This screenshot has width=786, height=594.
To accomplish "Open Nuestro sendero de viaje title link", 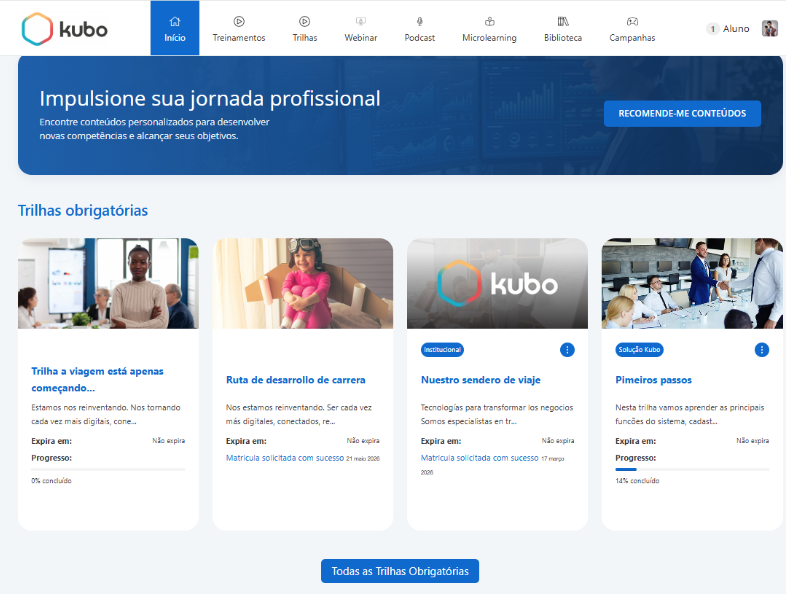I will coord(481,380).
